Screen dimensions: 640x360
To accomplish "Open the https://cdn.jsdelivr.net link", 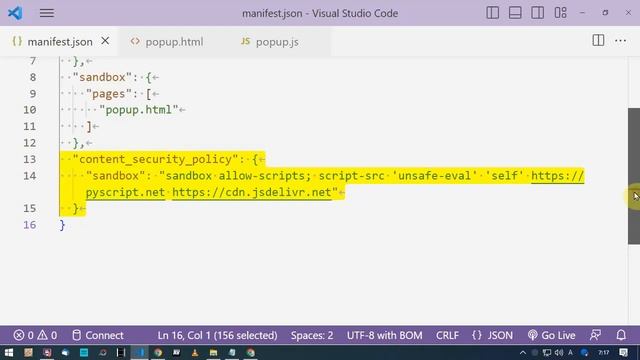I will (x=252, y=192).
